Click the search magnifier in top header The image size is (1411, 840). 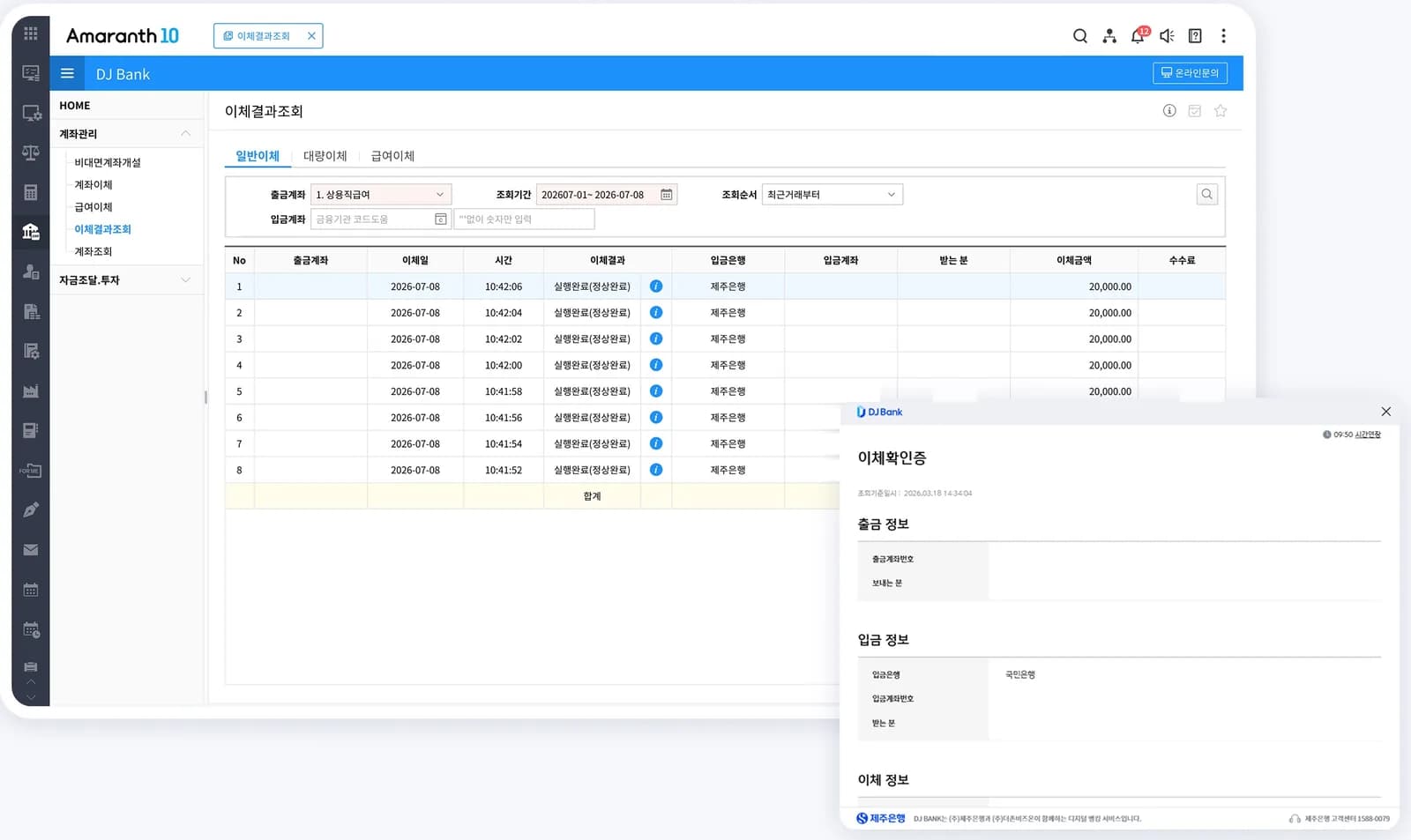coord(1080,36)
